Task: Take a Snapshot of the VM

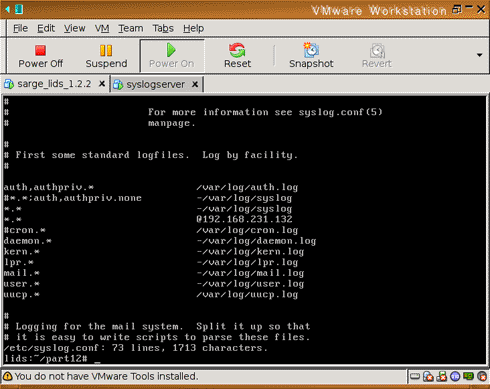Action: (311, 56)
